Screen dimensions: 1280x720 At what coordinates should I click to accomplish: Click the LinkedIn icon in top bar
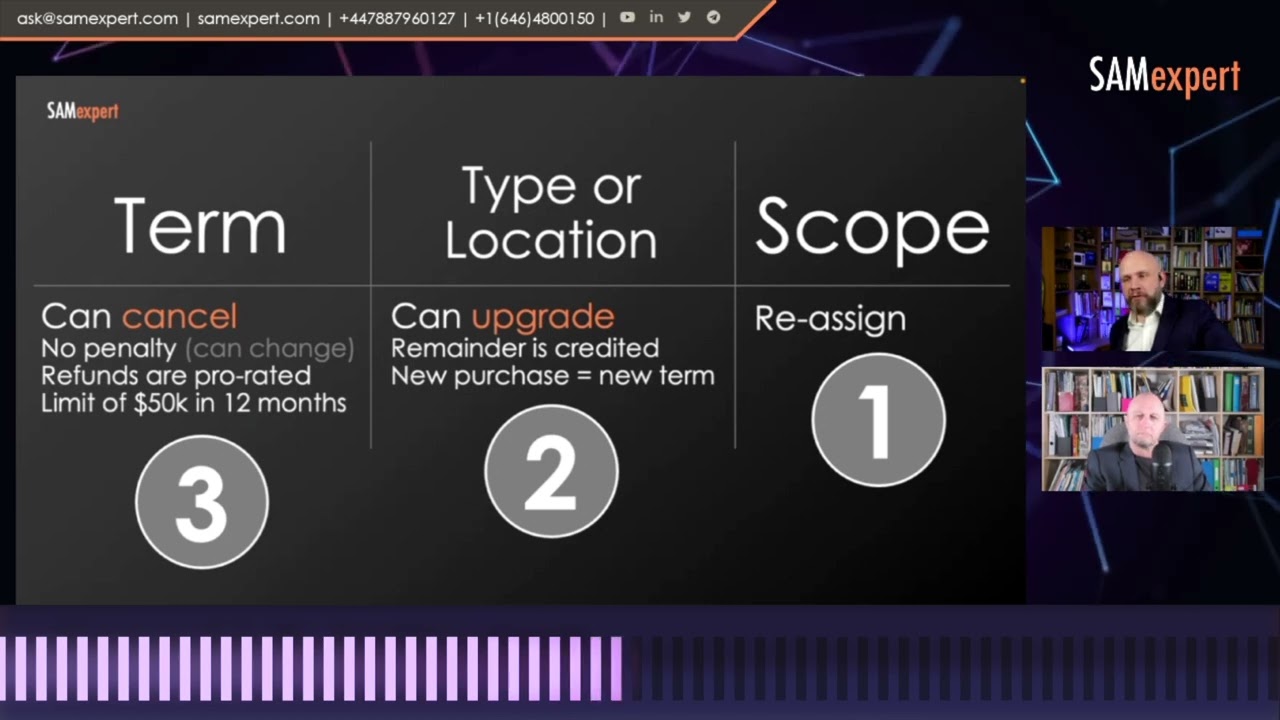tap(656, 17)
